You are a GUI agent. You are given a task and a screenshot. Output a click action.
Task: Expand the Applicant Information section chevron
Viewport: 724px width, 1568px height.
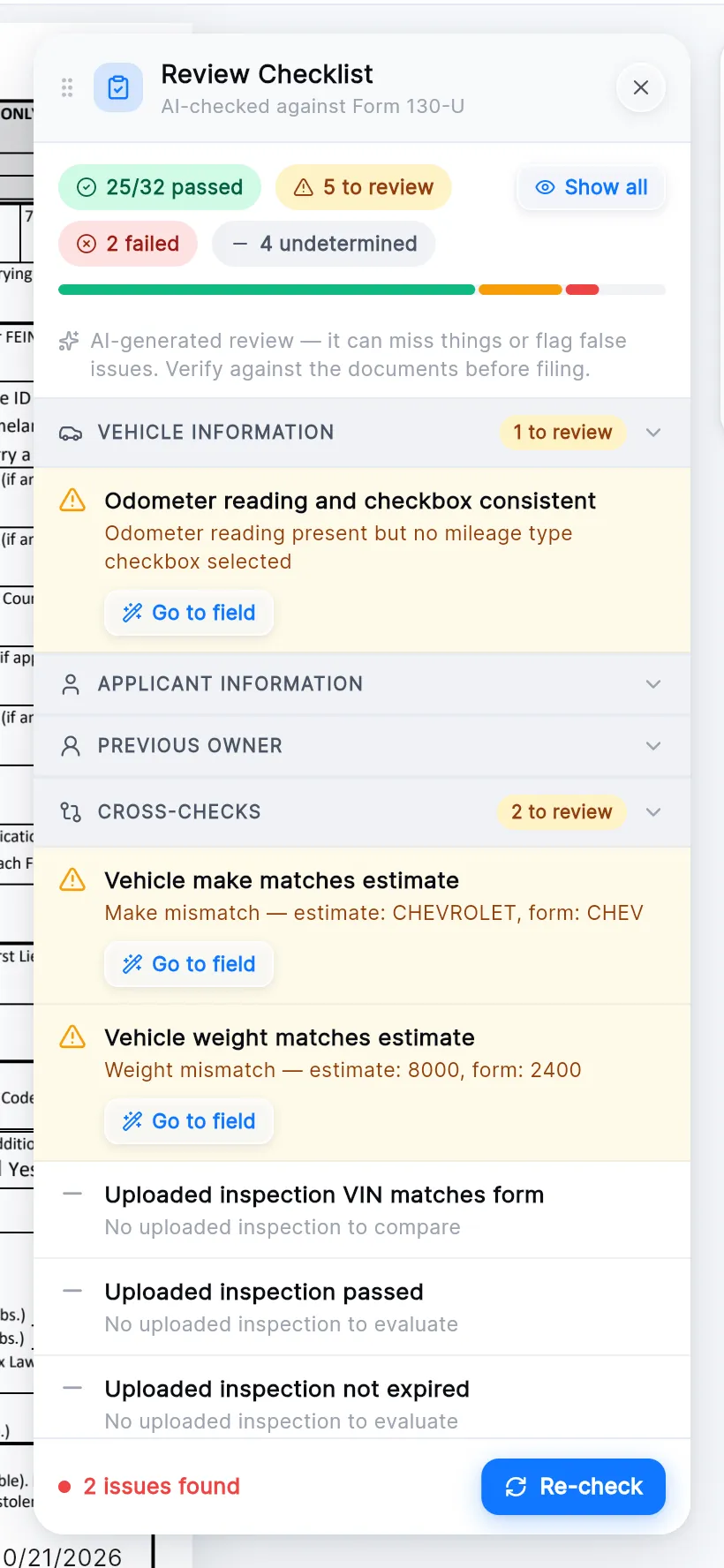pyautogui.click(x=653, y=684)
